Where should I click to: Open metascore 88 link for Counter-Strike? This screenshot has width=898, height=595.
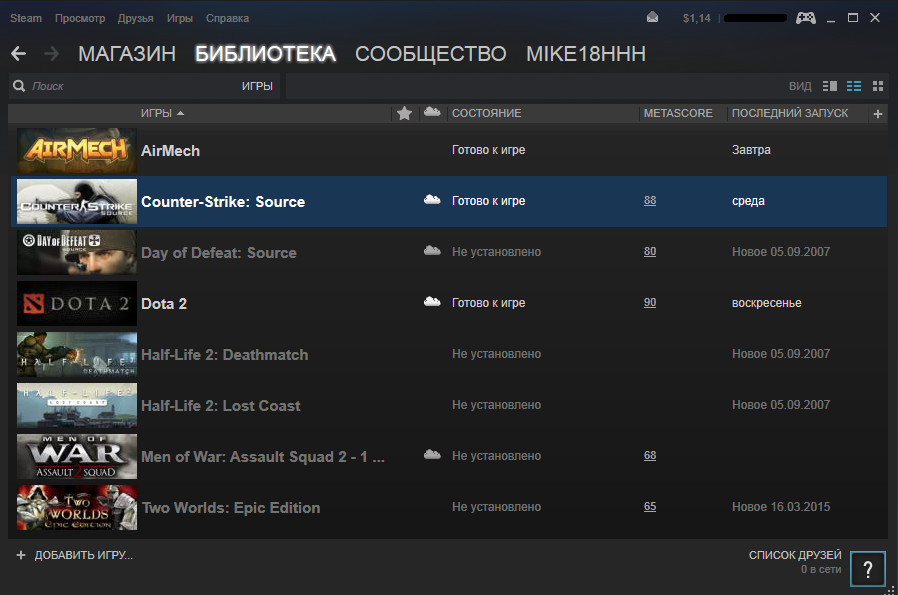pyautogui.click(x=650, y=200)
